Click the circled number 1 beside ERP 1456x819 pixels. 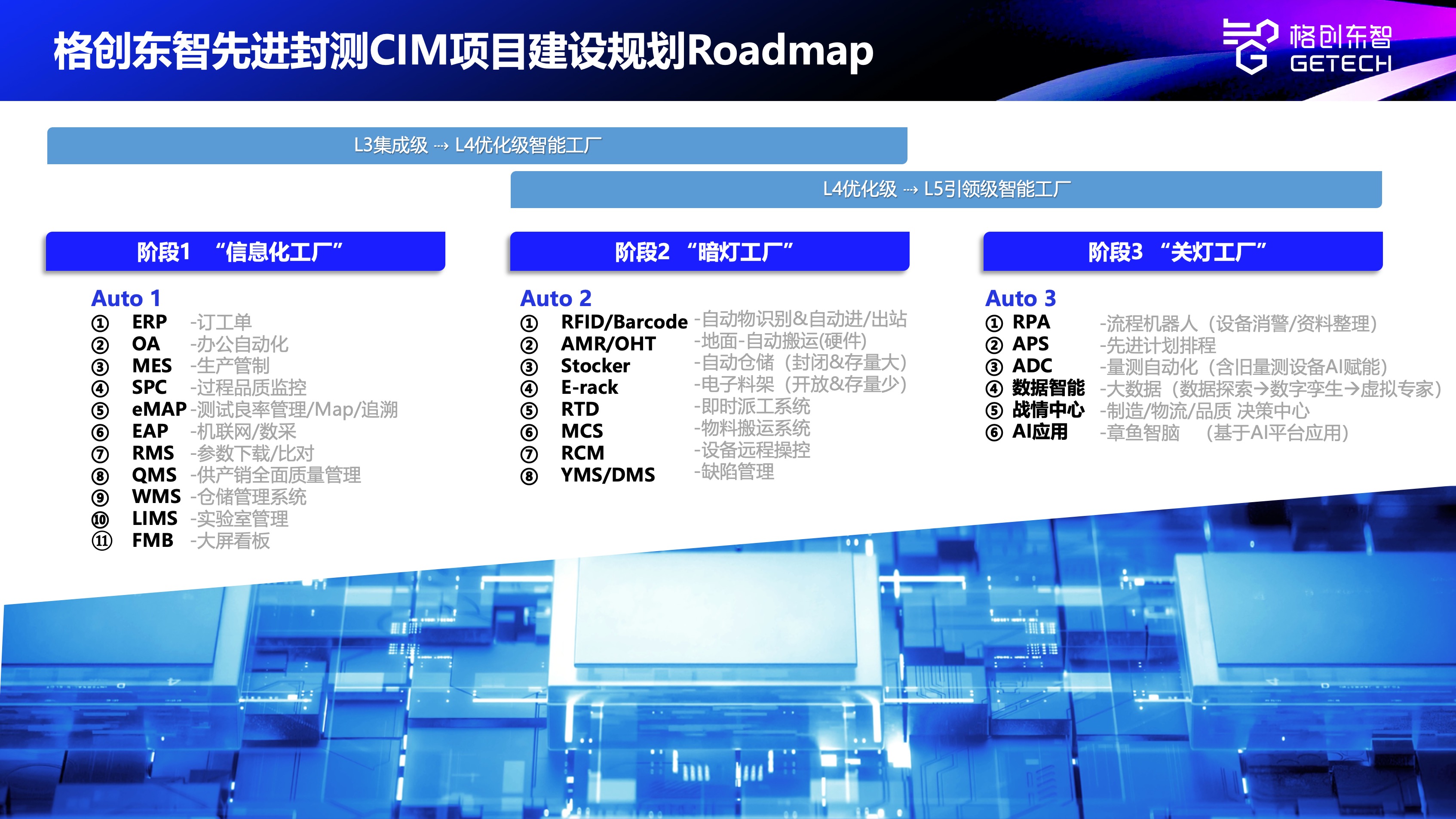click(100, 323)
